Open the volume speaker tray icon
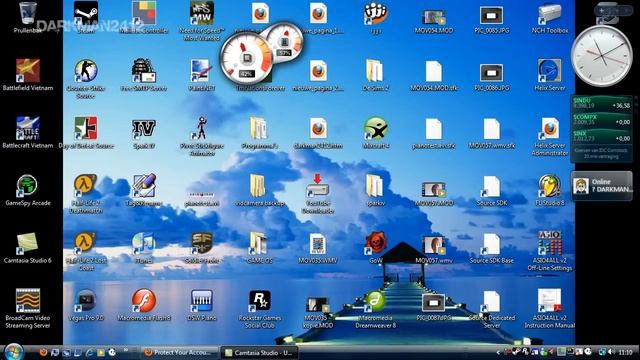 pos(611,352)
